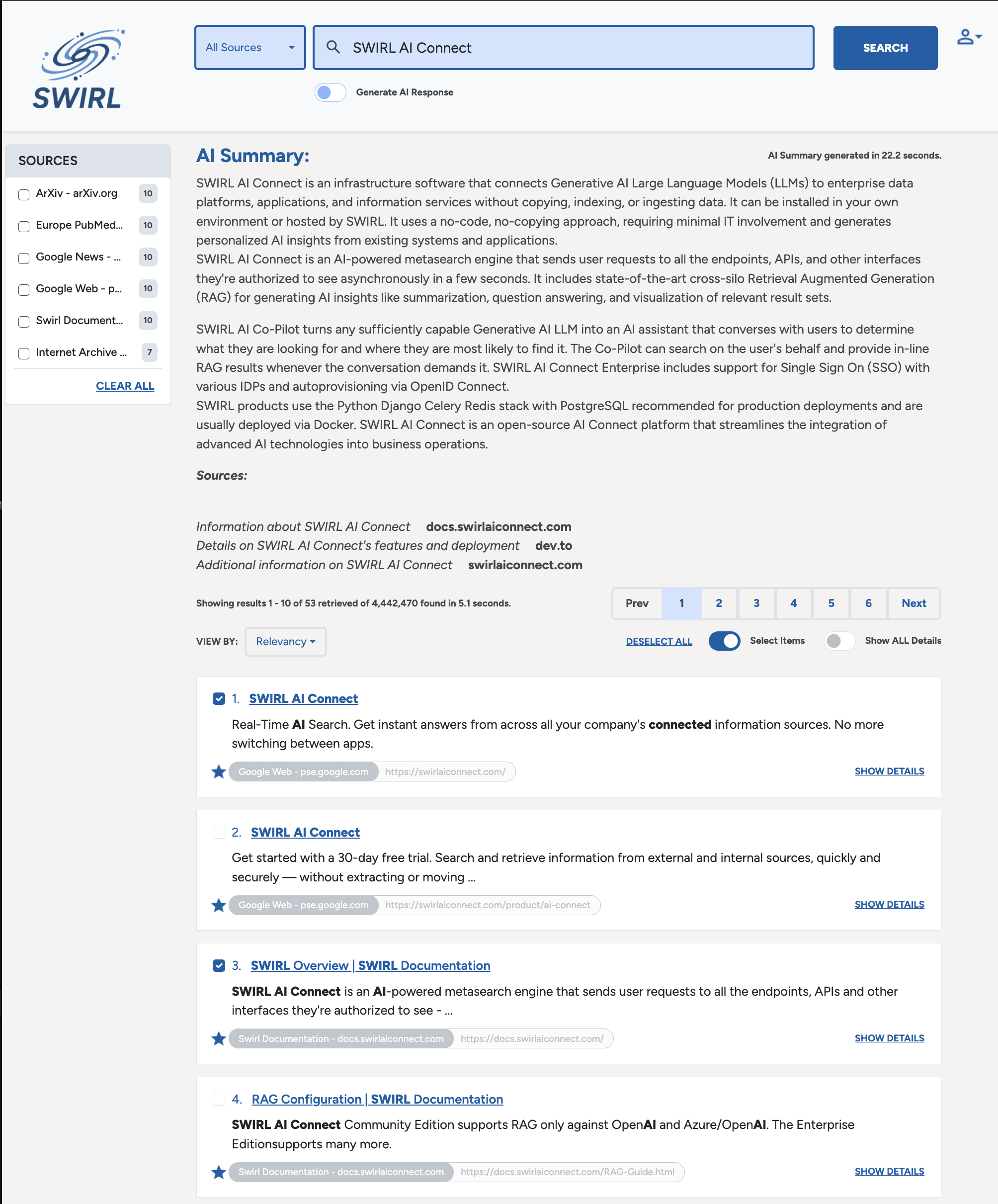Click page 3 pagination button
Screen dimensions: 998x1204
[x=756, y=603]
